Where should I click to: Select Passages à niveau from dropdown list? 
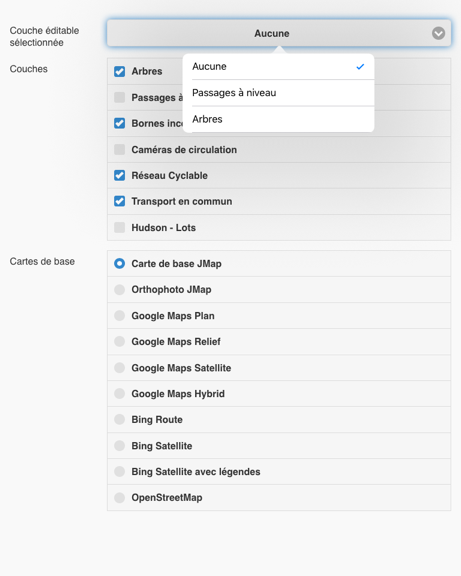click(279, 93)
